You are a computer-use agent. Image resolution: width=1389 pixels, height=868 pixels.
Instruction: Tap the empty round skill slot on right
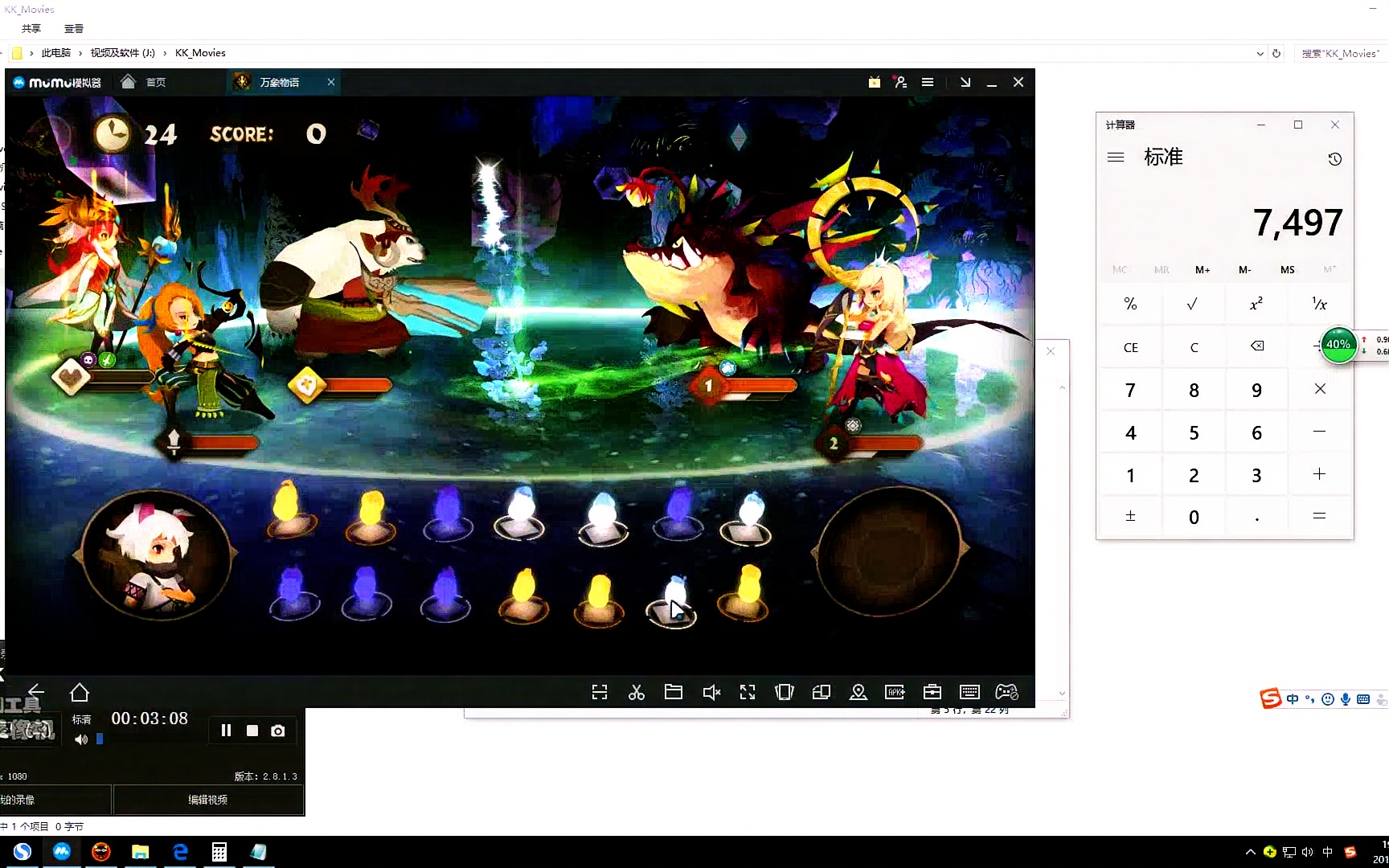click(x=890, y=553)
